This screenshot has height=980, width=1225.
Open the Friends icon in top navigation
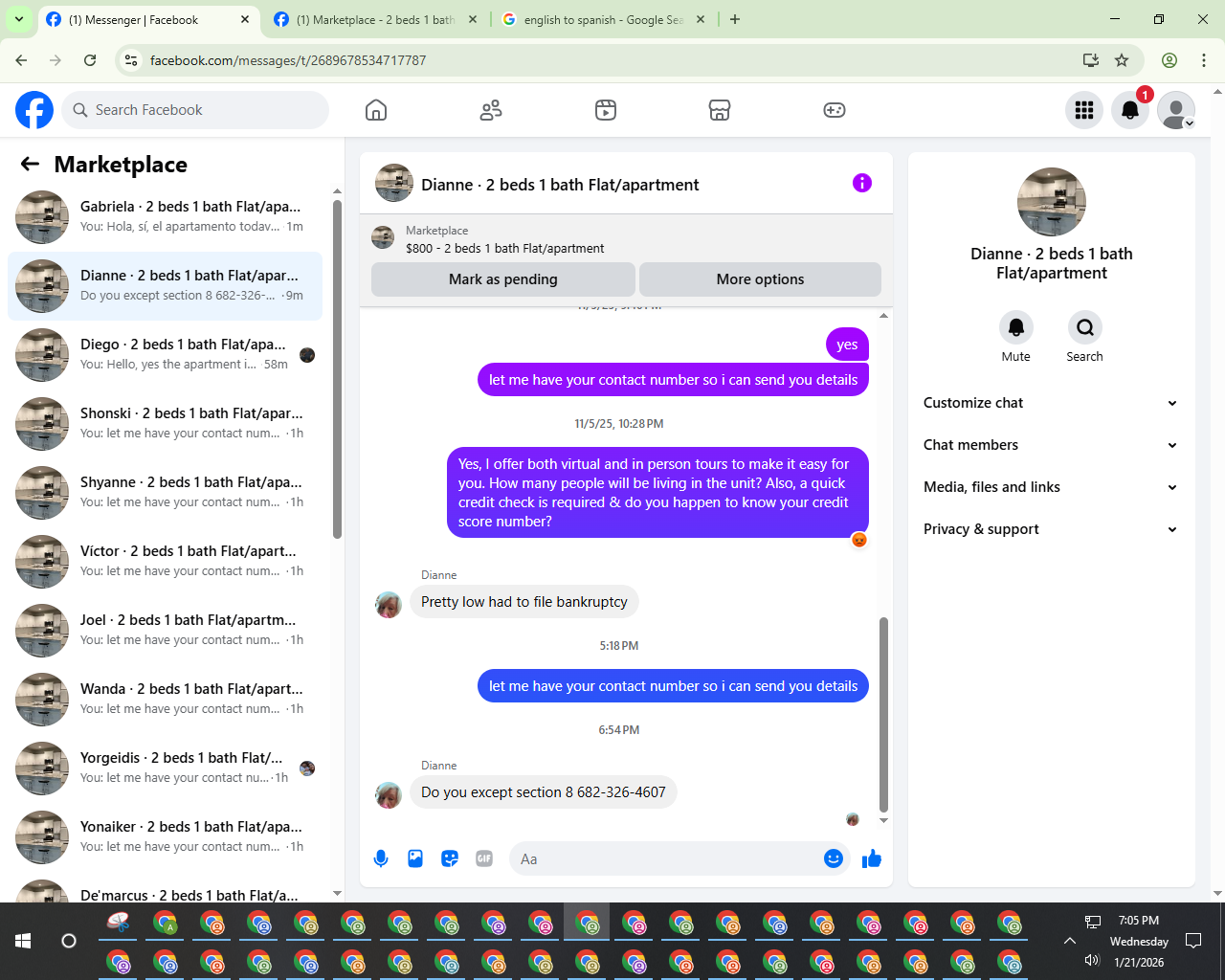point(491,110)
